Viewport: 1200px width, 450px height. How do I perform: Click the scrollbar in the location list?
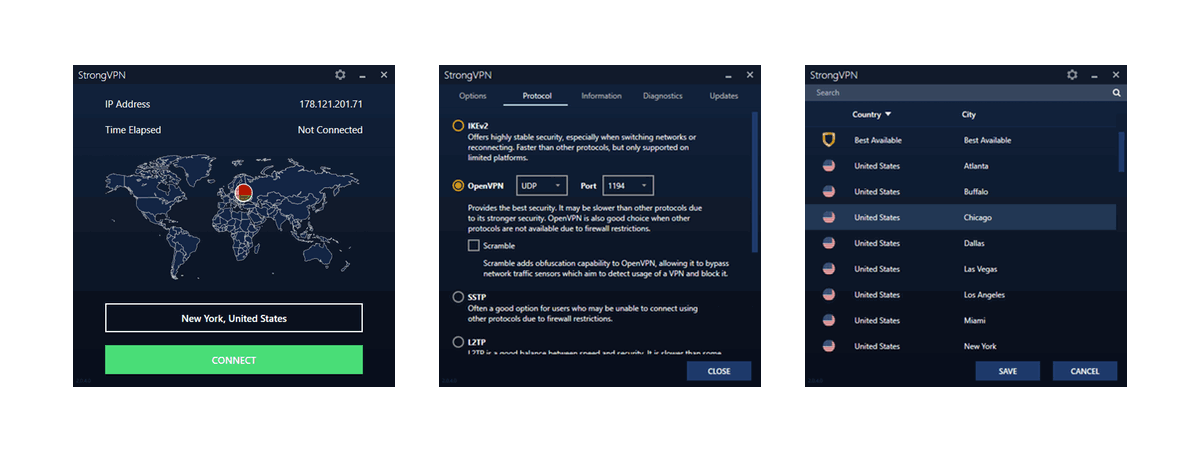click(x=1122, y=150)
